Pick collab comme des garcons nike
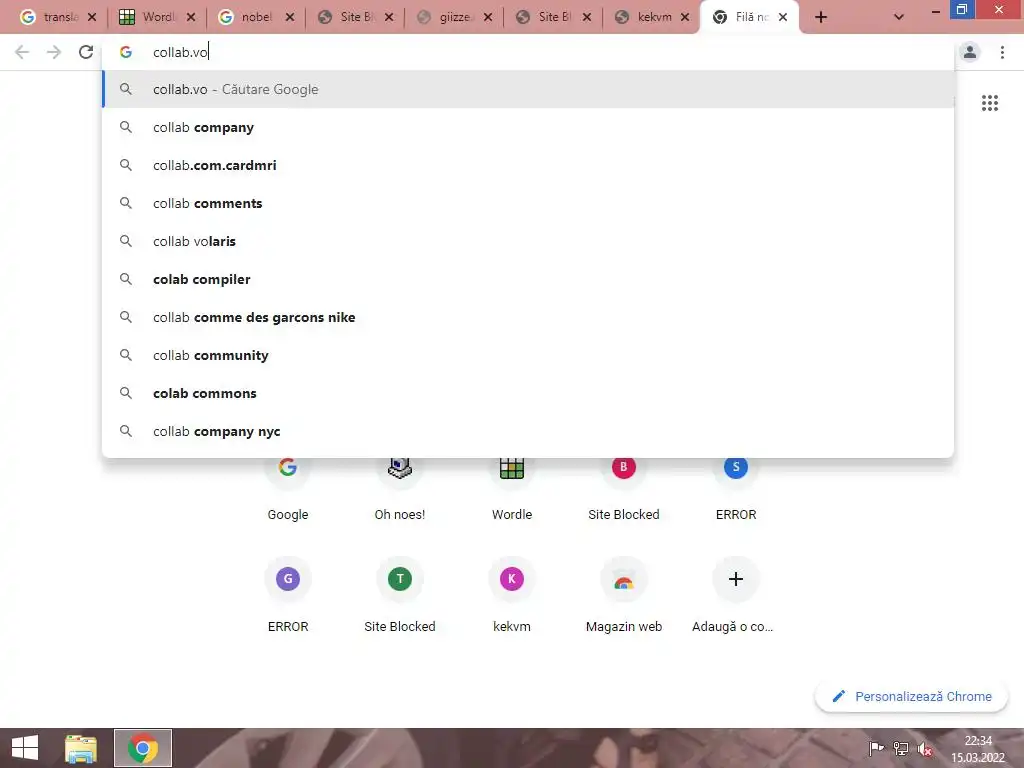Image resolution: width=1024 pixels, height=768 pixels. pyautogui.click(x=528, y=317)
